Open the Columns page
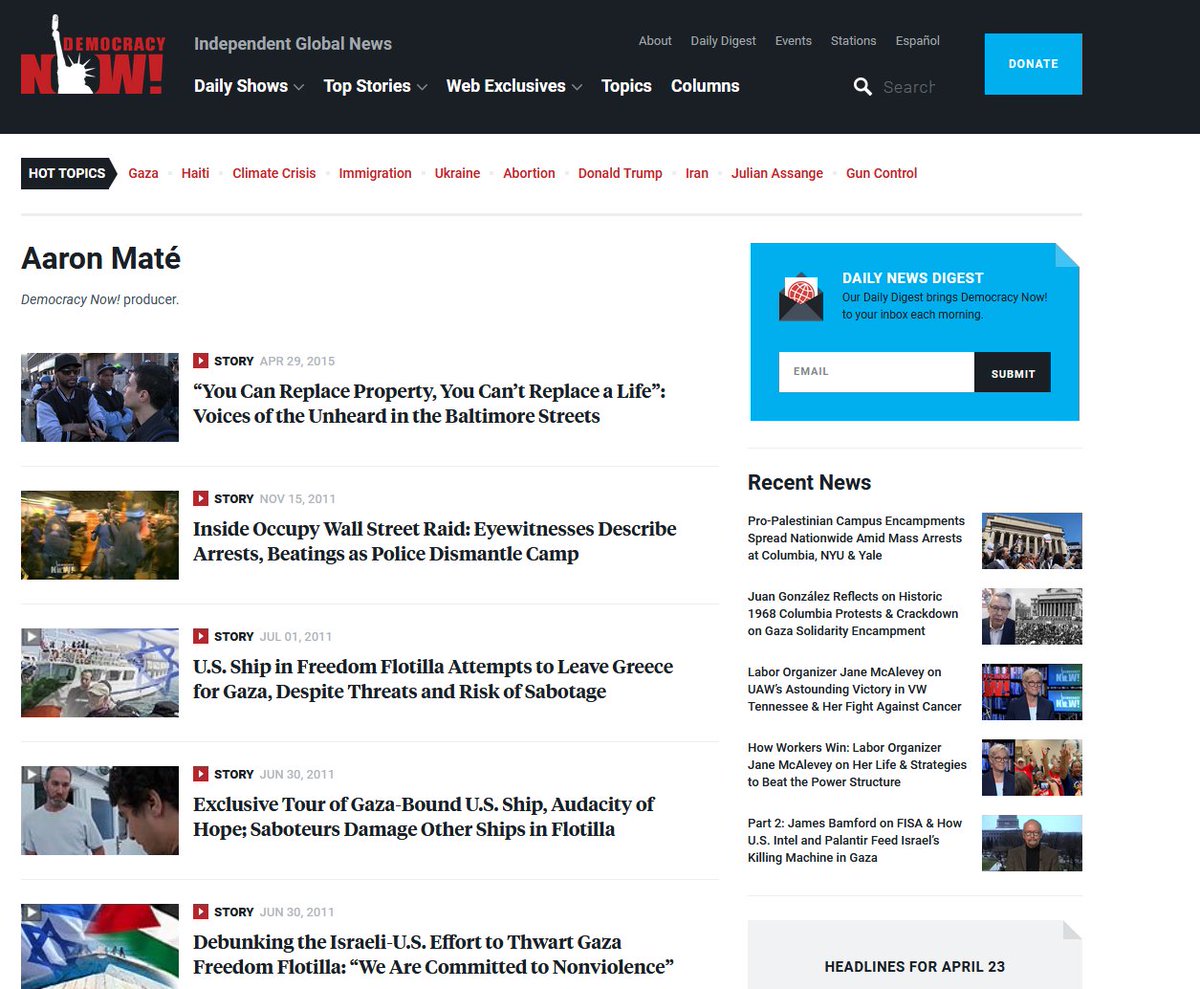Screen dimensions: 1200x989 click(x=705, y=86)
